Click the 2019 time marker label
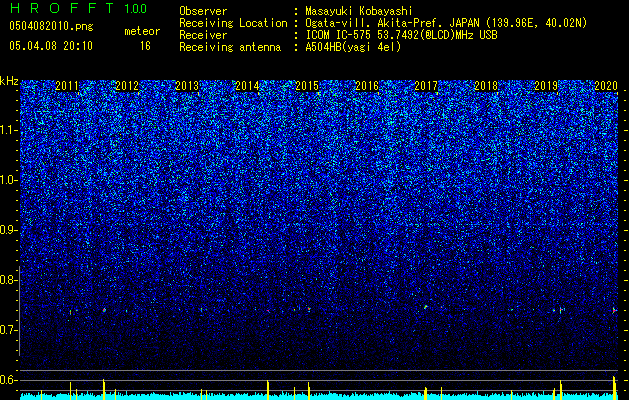The width and height of the screenshot is (629, 400). pos(546,86)
